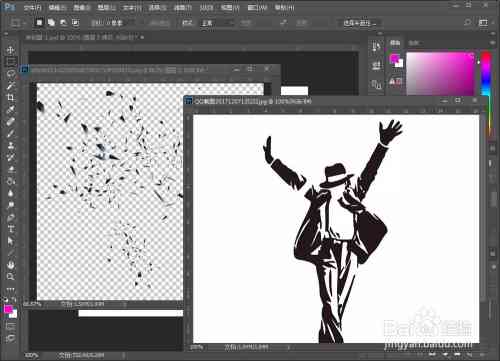Select the Crop tool
500x361 pixels.
pos(11,97)
